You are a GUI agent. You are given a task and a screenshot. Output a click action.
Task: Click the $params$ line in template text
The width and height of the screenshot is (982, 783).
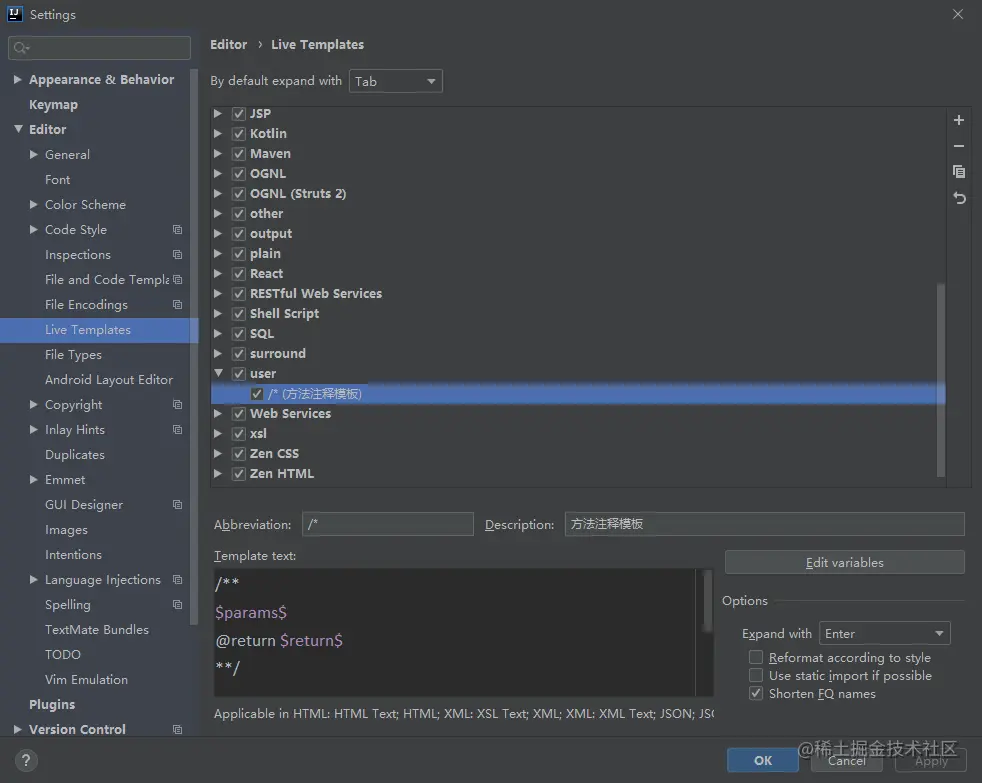251,613
